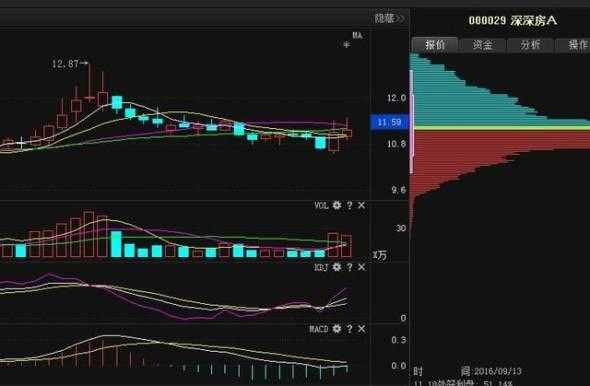Click the 12.0 price axis label
The image size is (590, 386).
coord(397,99)
